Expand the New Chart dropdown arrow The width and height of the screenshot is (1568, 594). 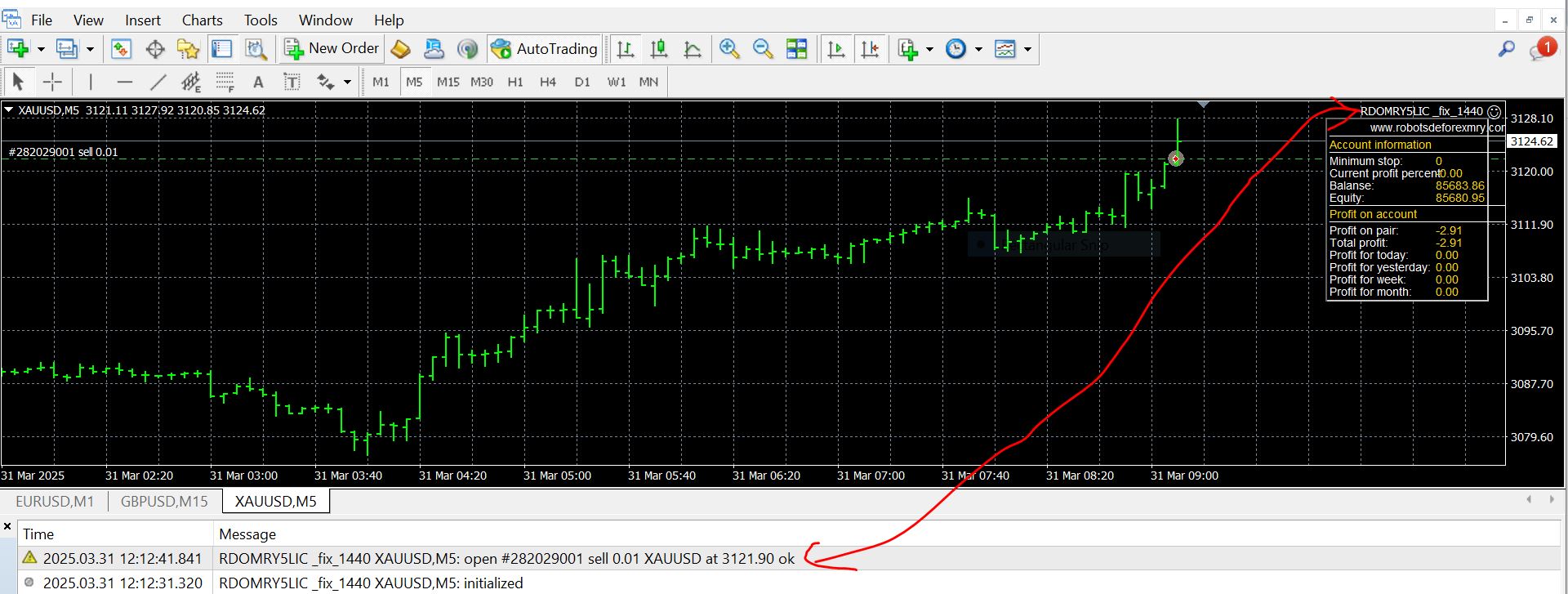pyautogui.click(x=41, y=49)
